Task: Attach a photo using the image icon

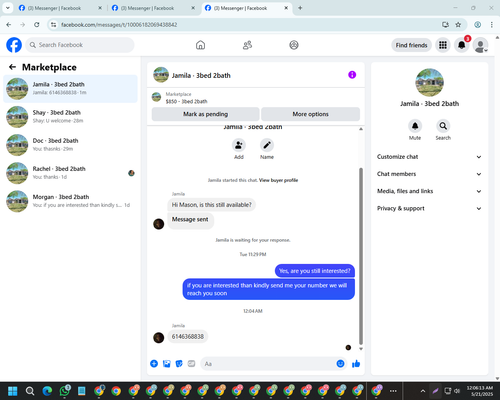Action: coord(167,364)
